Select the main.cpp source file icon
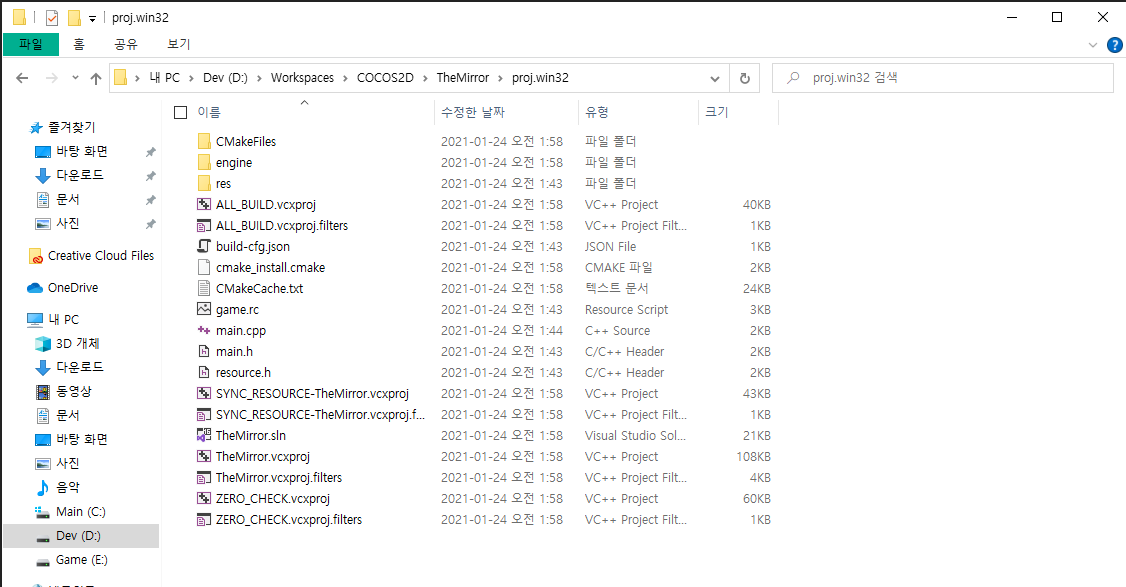This screenshot has height=587, width=1126. click(x=204, y=331)
